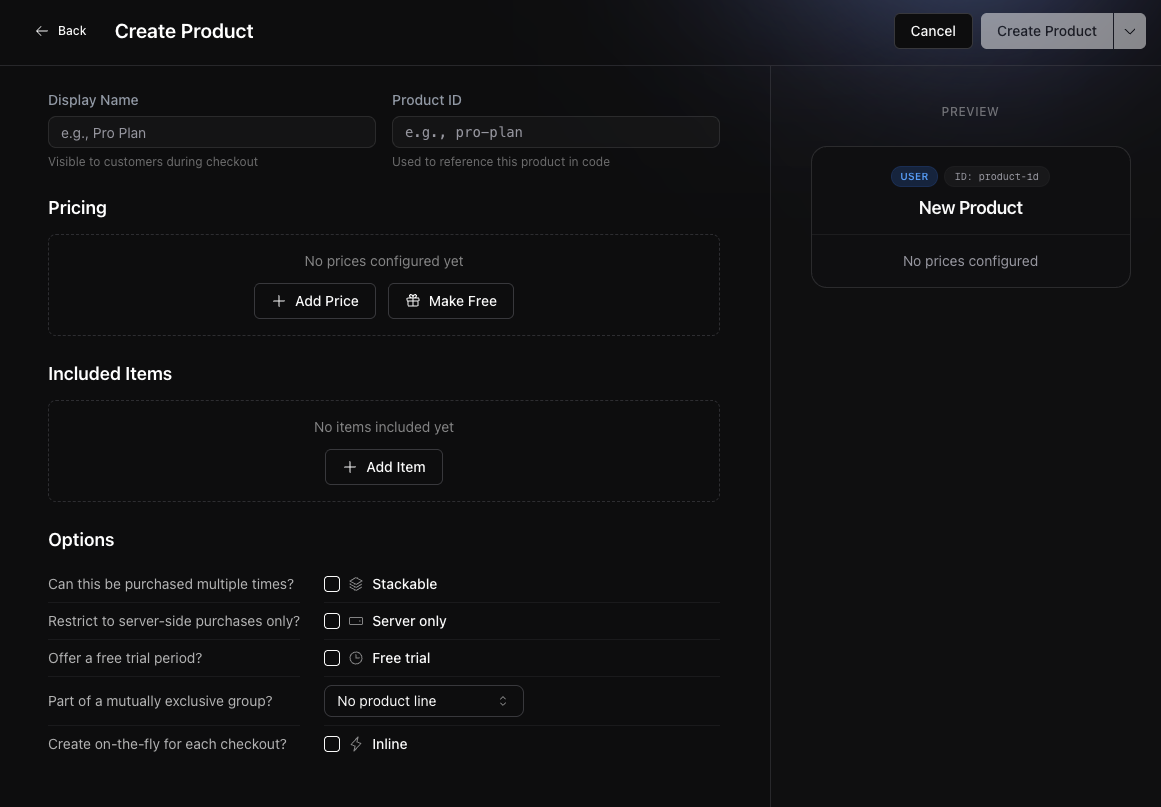
Task: Click "Create on-the-fly for each checkout?" text
Action: [x=167, y=744]
